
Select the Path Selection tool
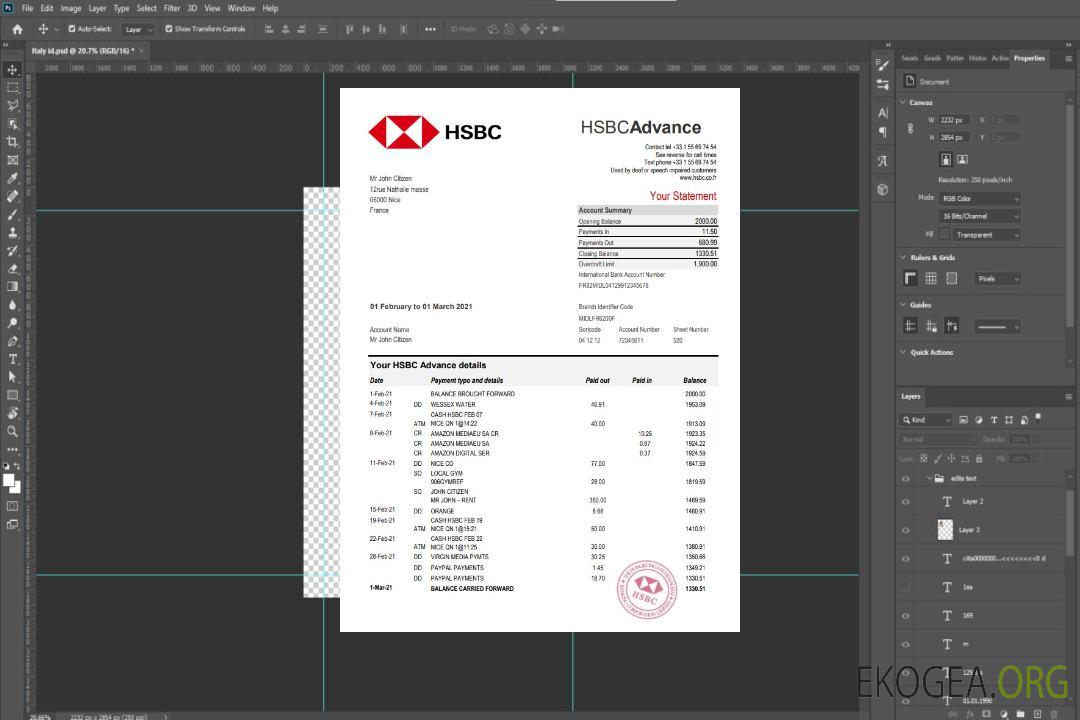click(12, 377)
